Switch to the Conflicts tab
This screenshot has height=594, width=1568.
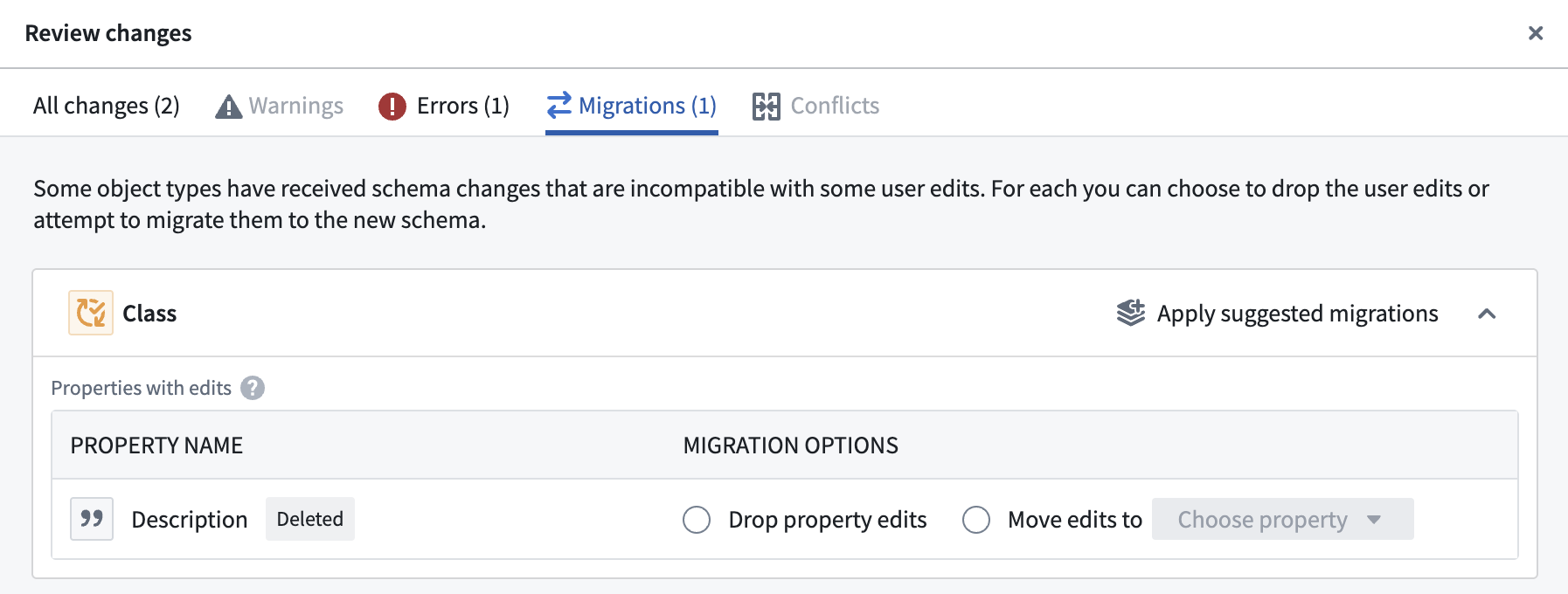click(x=815, y=106)
